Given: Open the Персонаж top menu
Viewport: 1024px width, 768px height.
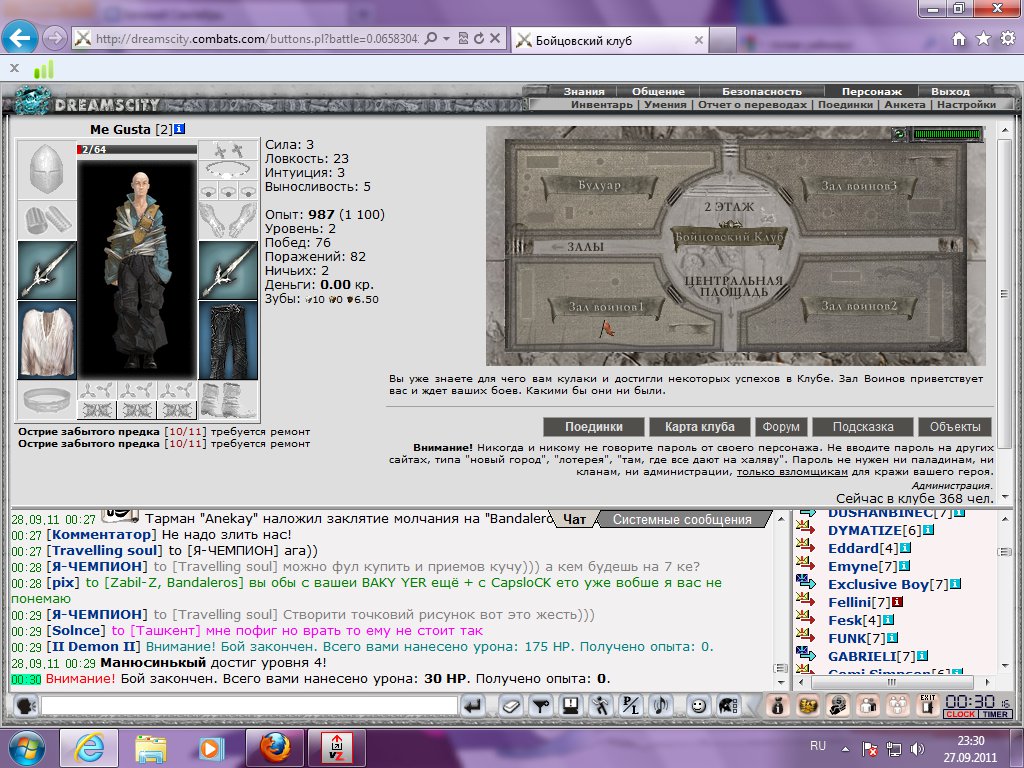Looking at the screenshot, I should coord(871,91).
